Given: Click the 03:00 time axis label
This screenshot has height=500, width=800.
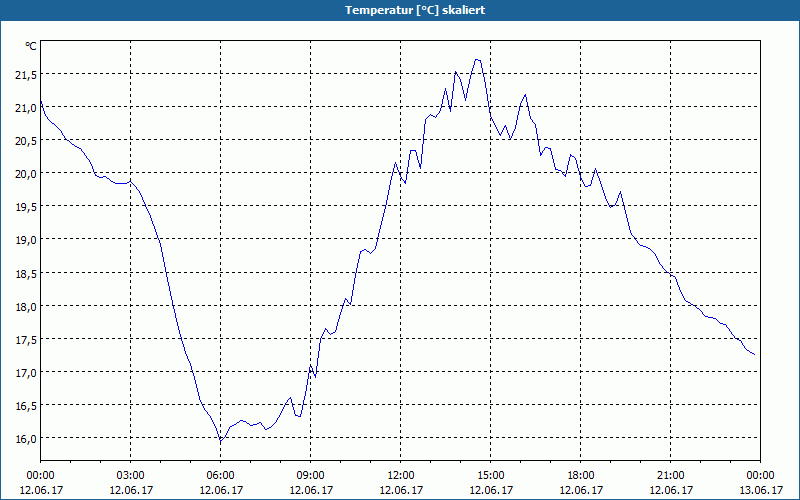Looking at the screenshot, I should tap(131, 476).
